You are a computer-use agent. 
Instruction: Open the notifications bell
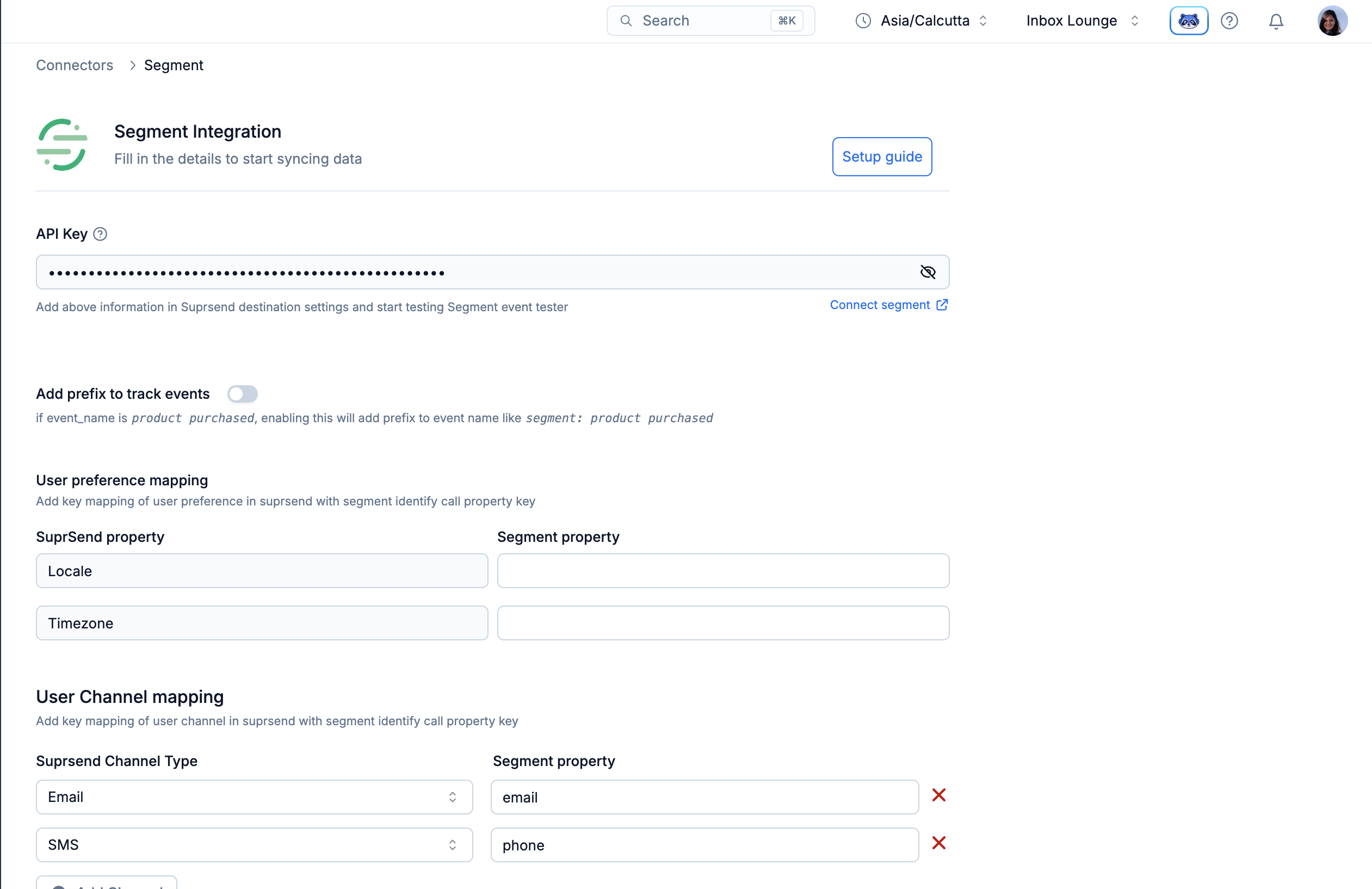coord(1276,21)
